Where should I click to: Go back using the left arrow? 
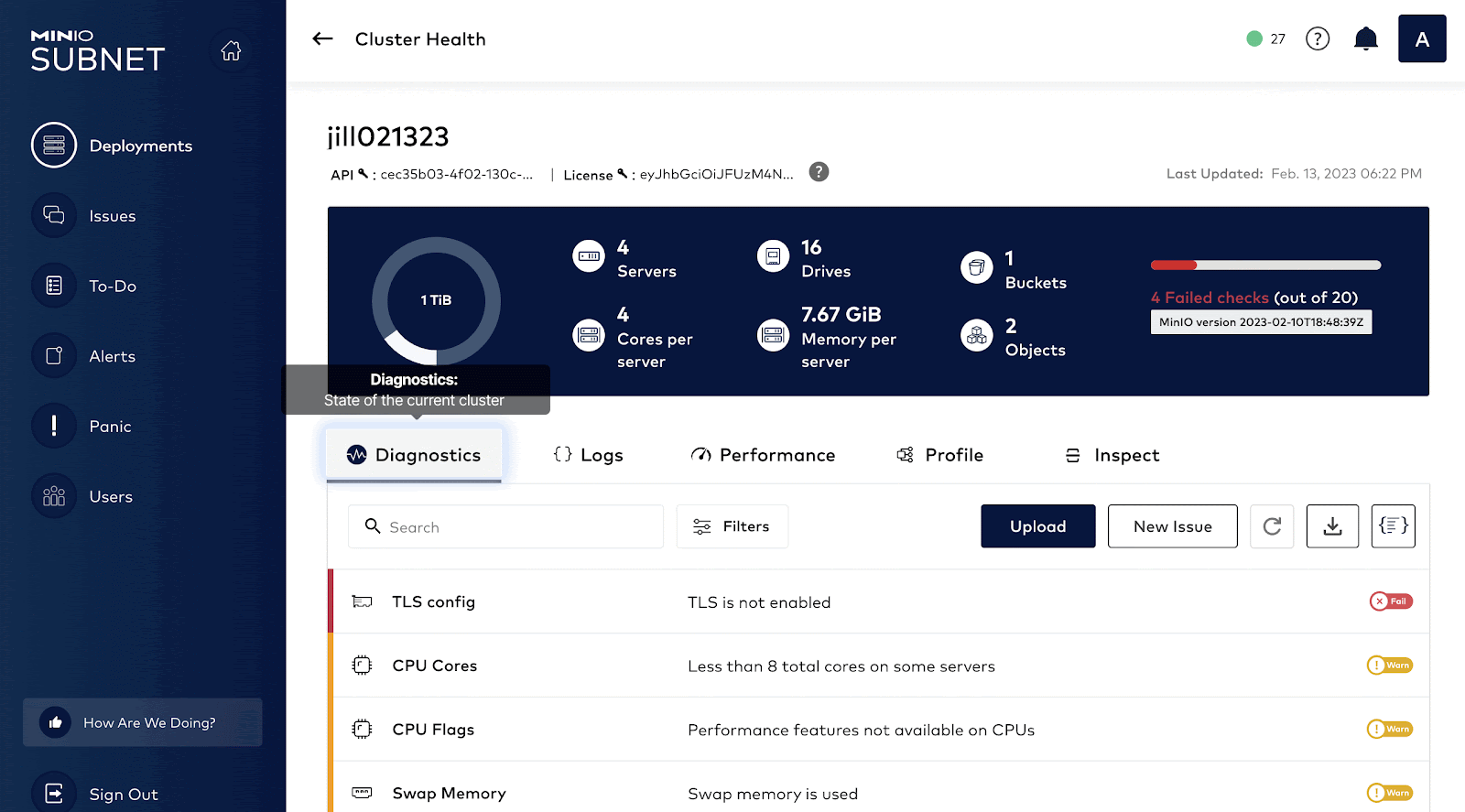(x=322, y=38)
